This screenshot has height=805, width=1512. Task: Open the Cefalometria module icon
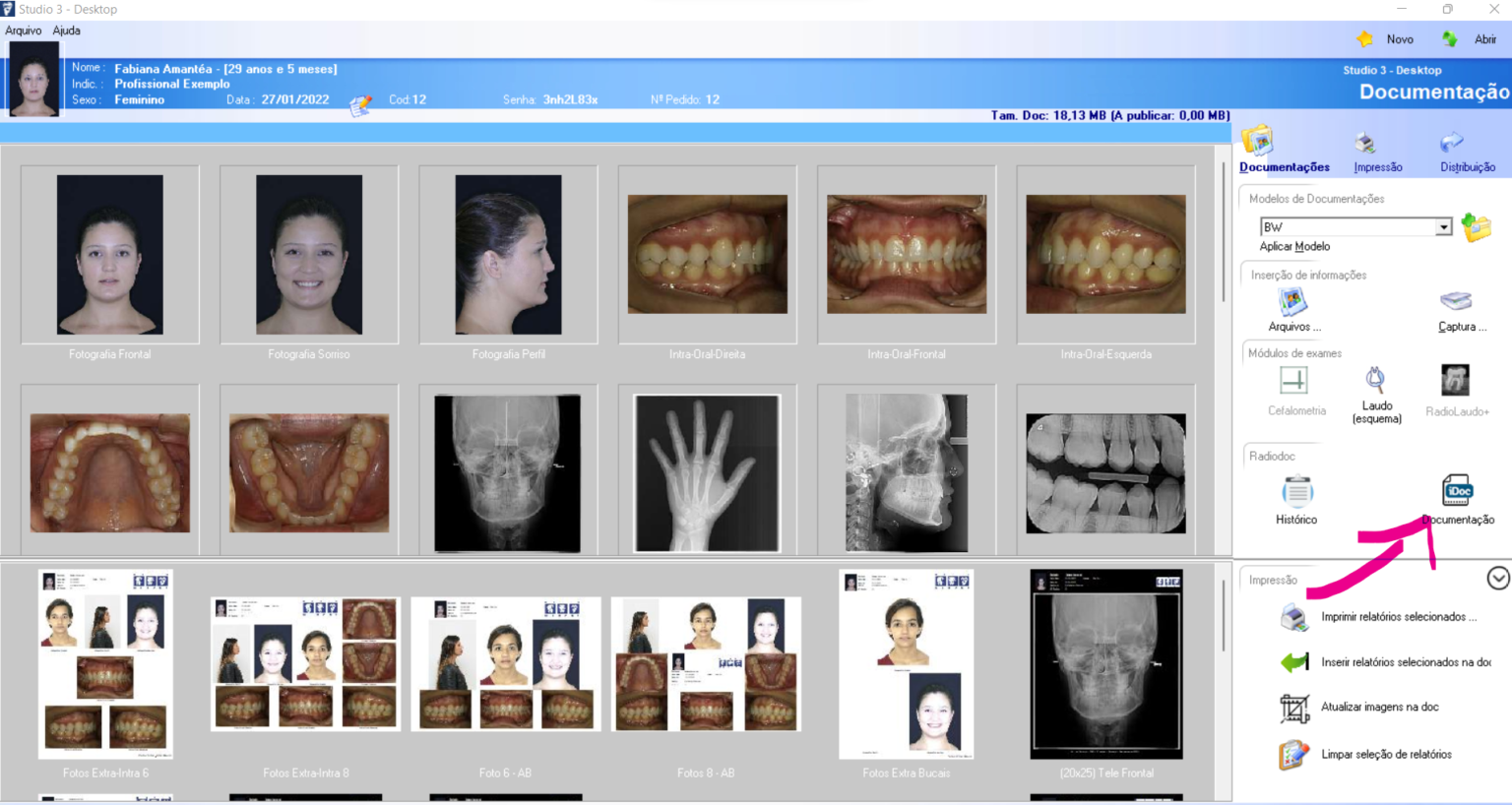coord(1293,381)
